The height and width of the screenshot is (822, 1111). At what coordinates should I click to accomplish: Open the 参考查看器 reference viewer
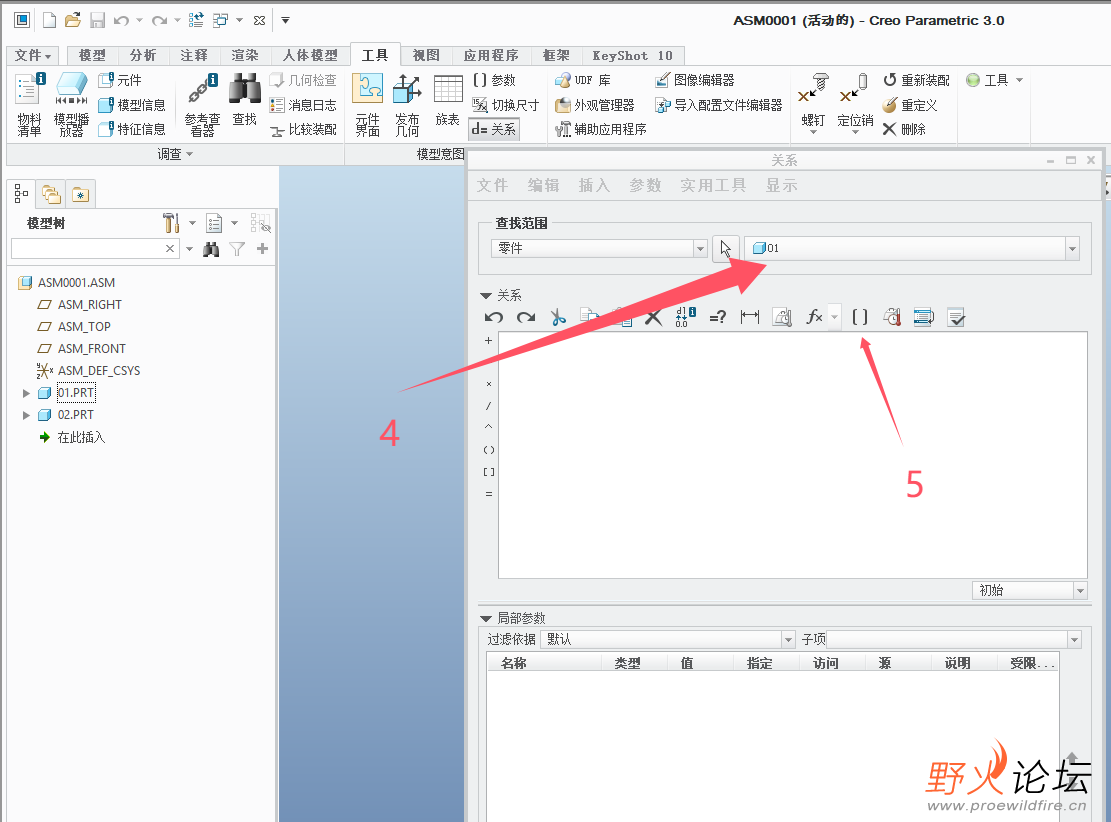203,105
